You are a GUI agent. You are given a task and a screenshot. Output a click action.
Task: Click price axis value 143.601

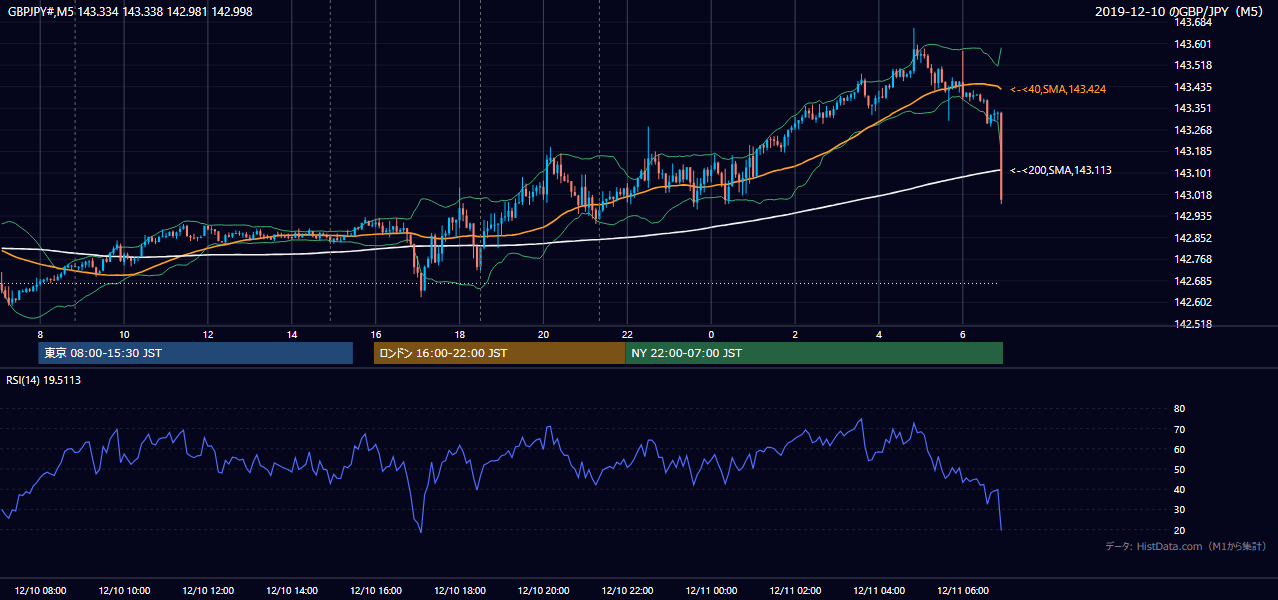click(1193, 43)
